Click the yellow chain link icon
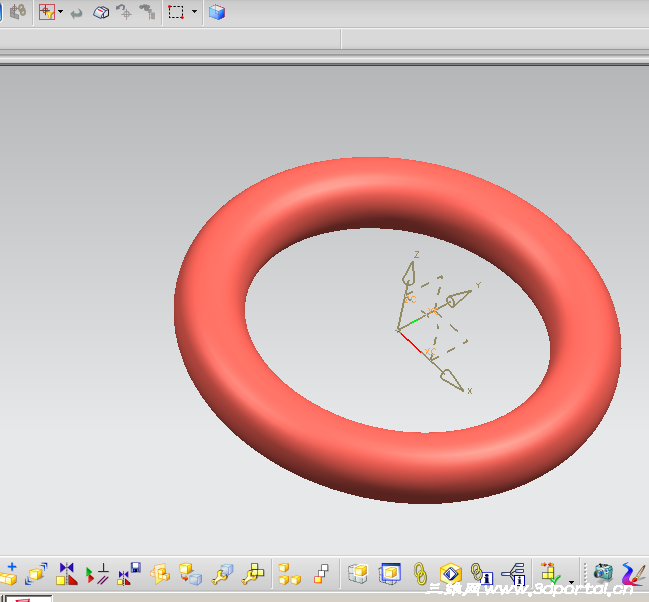This screenshot has width=649, height=602. tap(421, 574)
